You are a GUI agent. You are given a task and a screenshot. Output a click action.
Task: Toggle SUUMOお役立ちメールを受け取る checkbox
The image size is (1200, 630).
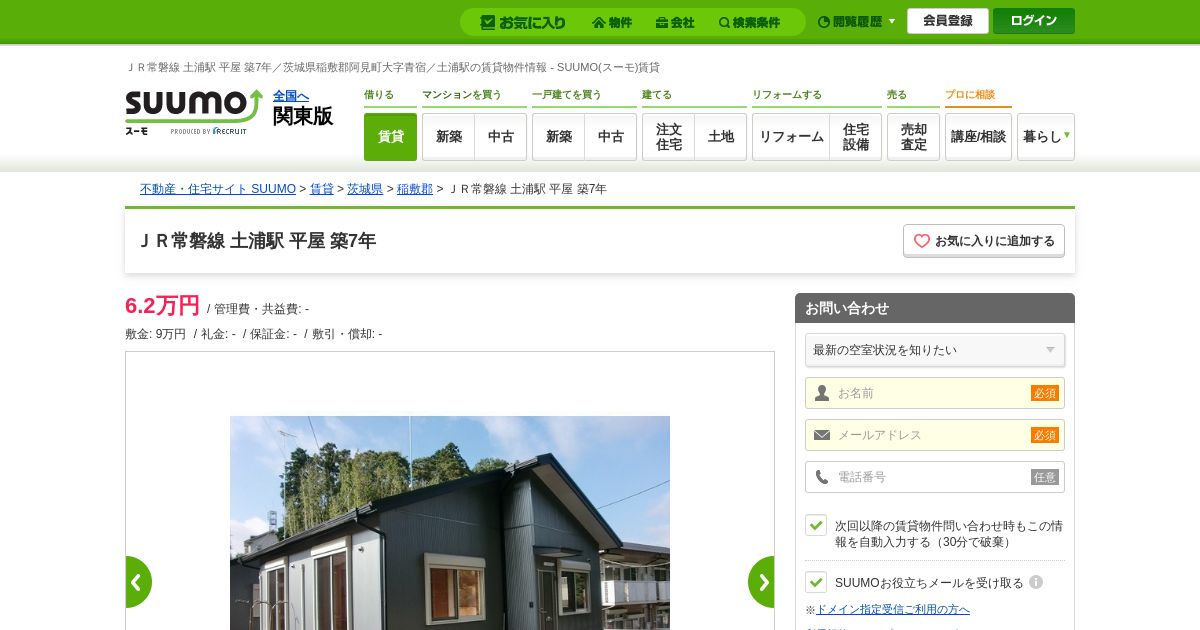(x=816, y=582)
